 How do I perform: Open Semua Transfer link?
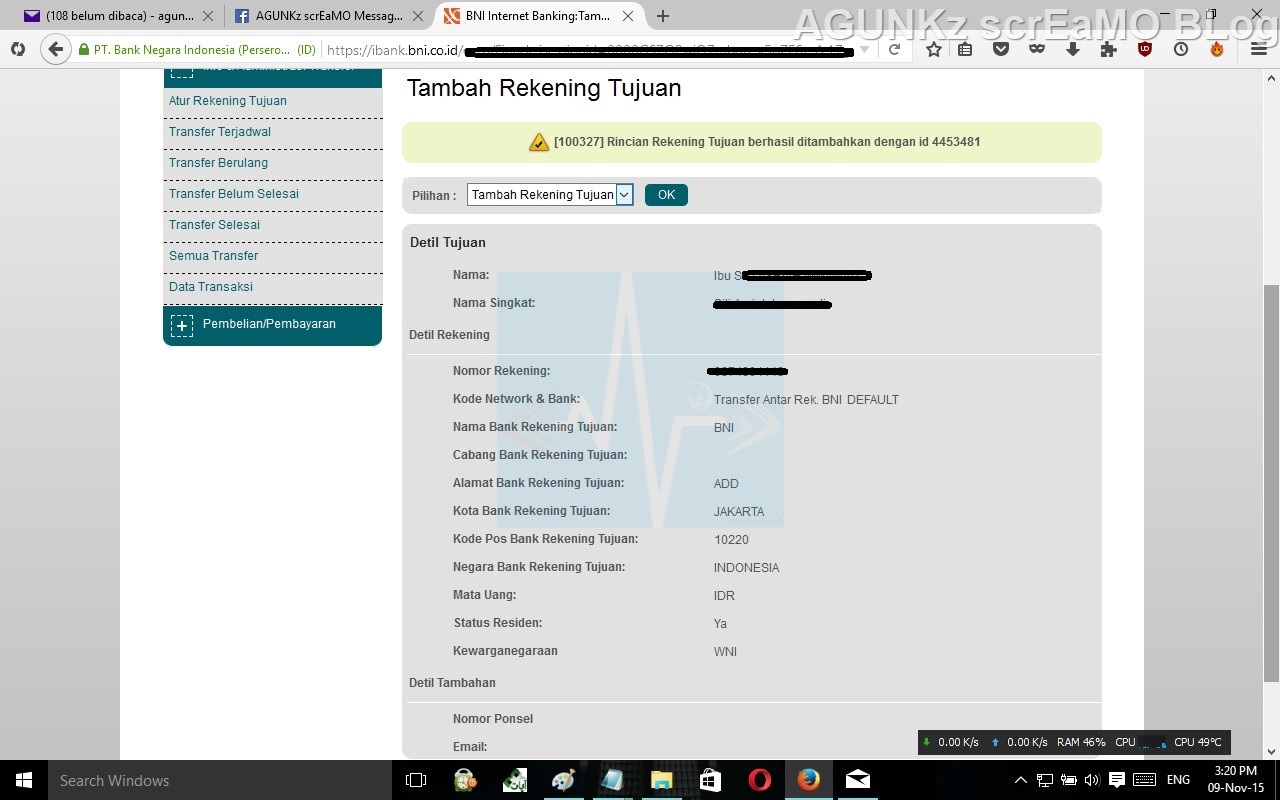tap(213, 256)
